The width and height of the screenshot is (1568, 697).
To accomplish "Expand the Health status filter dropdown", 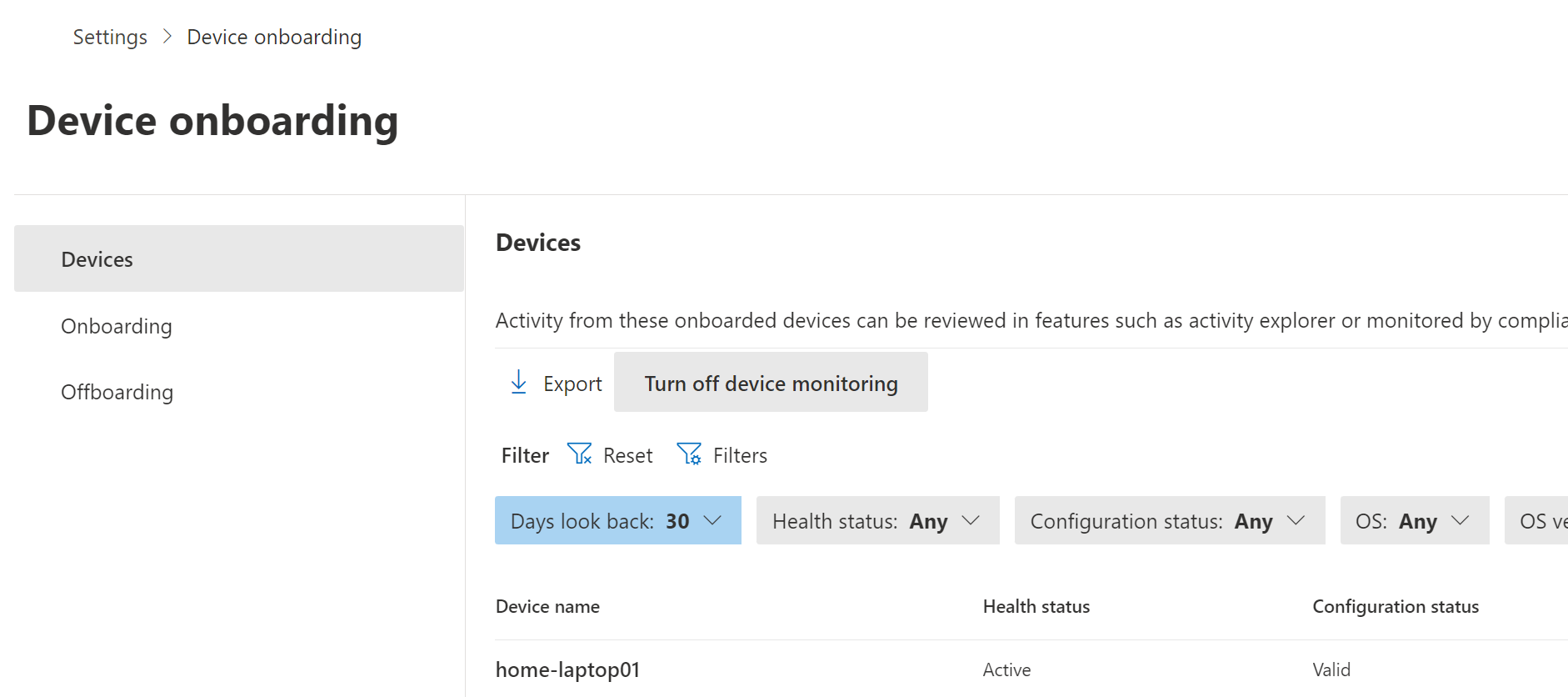I will tap(877, 521).
